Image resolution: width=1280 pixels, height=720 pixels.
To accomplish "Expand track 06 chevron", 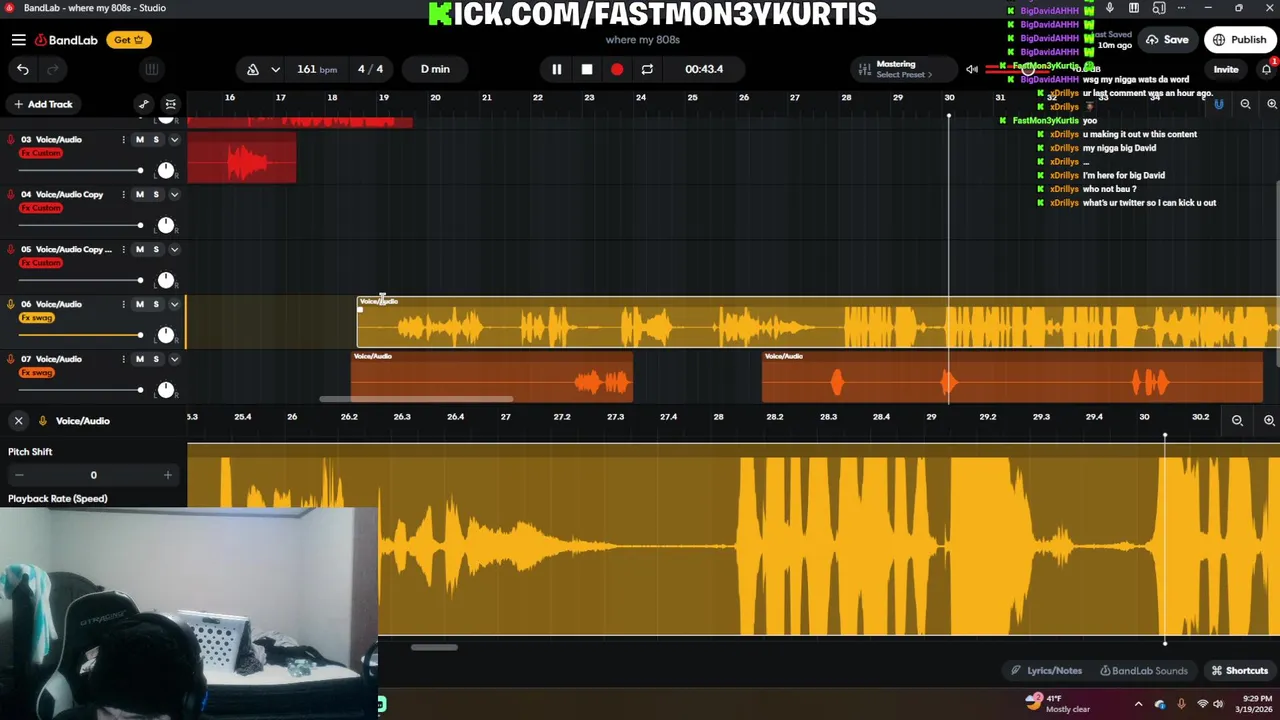I will click(x=174, y=305).
